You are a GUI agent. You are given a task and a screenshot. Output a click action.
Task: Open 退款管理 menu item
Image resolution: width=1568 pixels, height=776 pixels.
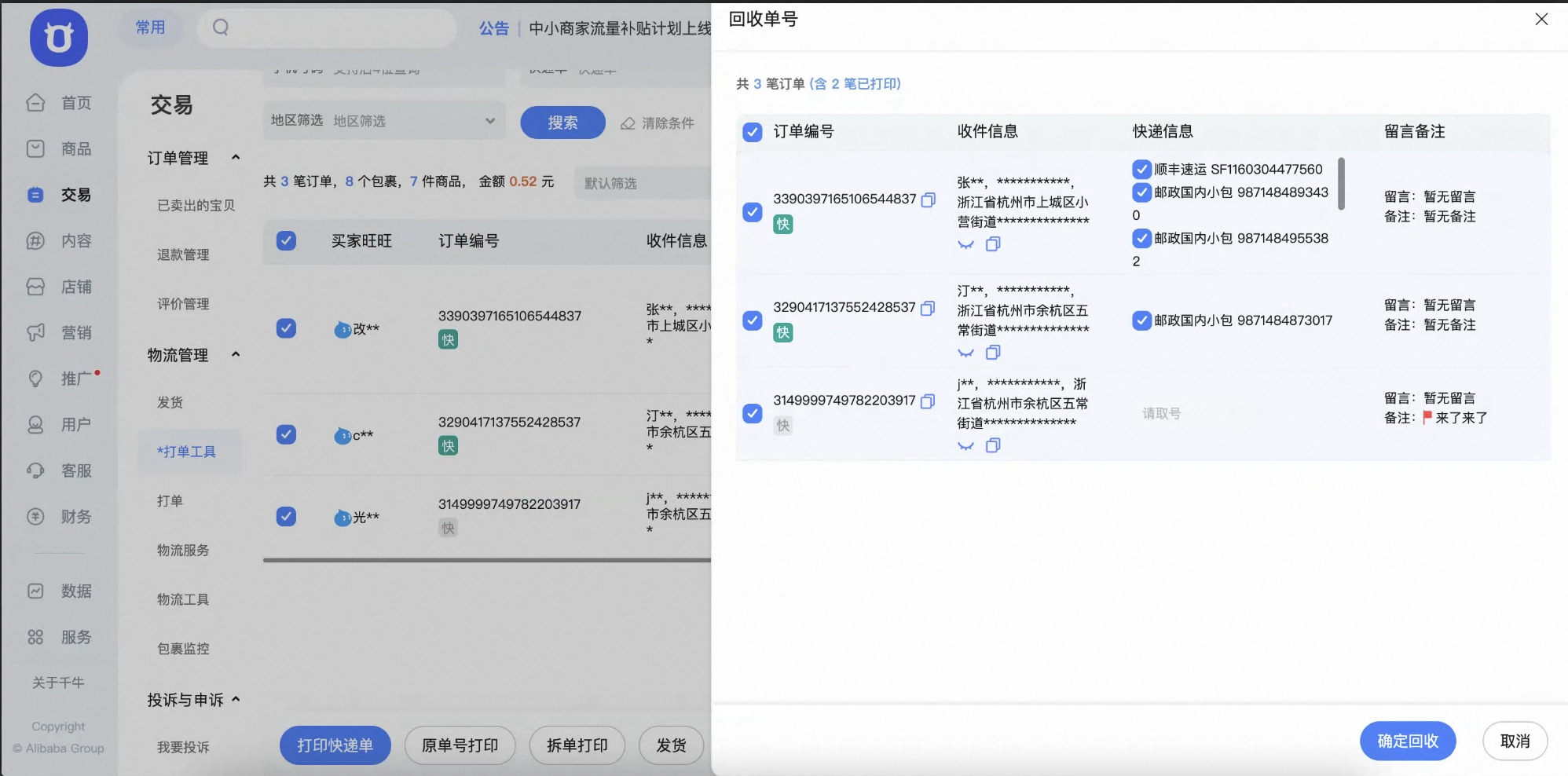[183, 254]
